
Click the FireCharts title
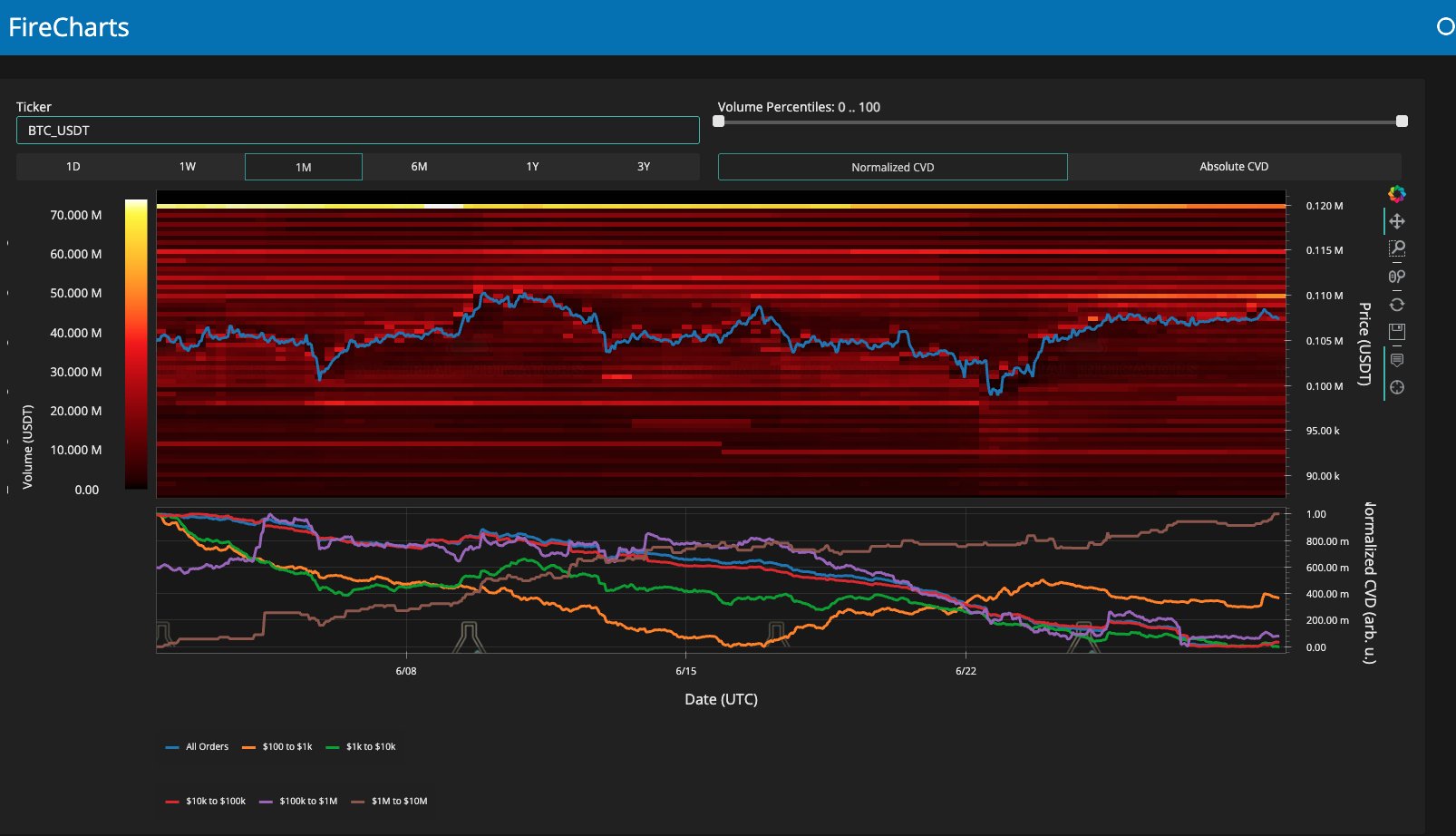[x=69, y=27]
